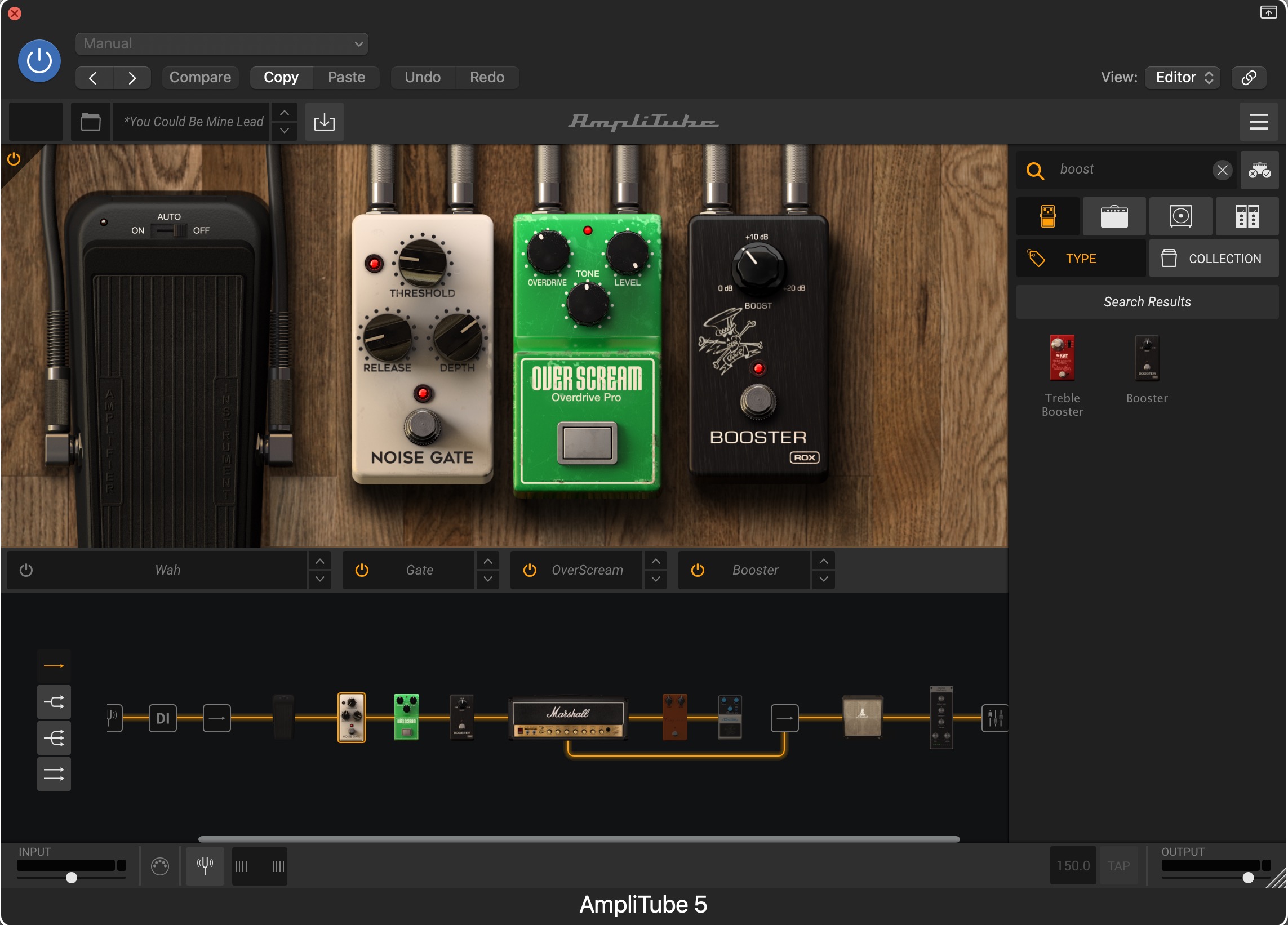The width and height of the screenshot is (1288, 925).
Task: Select the stomp pedal category tab
Action: click(x=1048, y=216)
